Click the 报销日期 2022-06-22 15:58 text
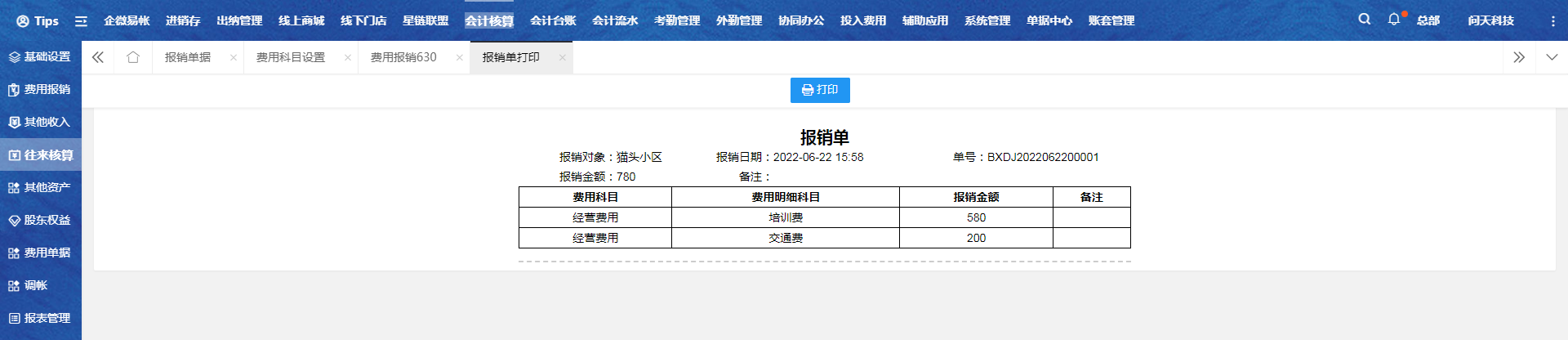1568x340 pixels. click(x=790, y=157)
